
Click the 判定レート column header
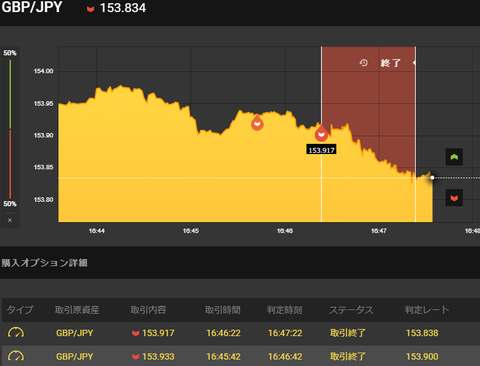427,310
